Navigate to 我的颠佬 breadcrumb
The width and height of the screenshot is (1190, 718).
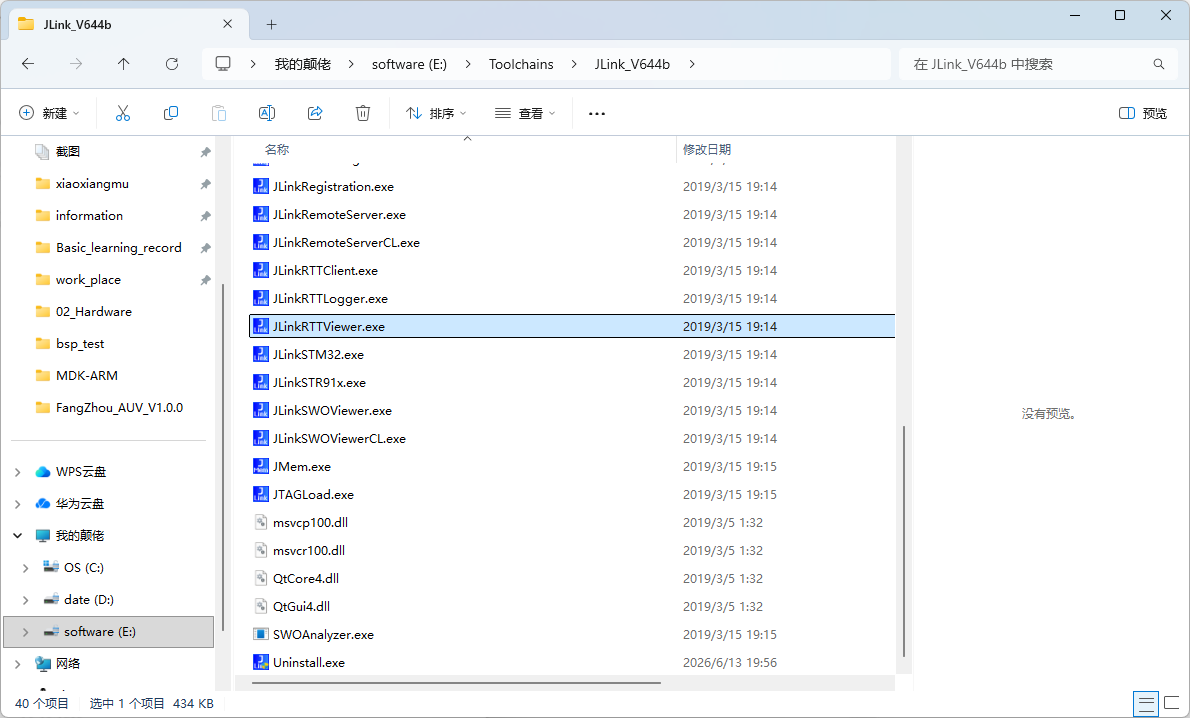pyautogui.click(x=303, y=64)
